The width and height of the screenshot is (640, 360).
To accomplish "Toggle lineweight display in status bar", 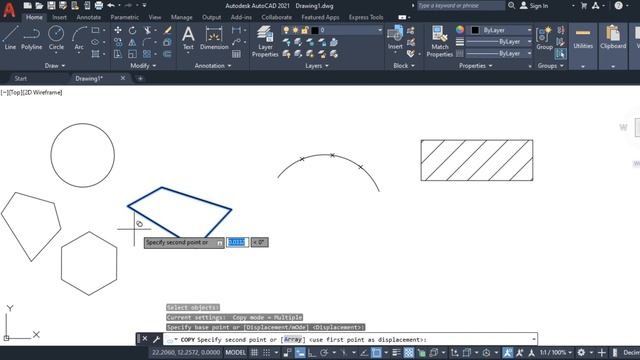I will [396, 353].
